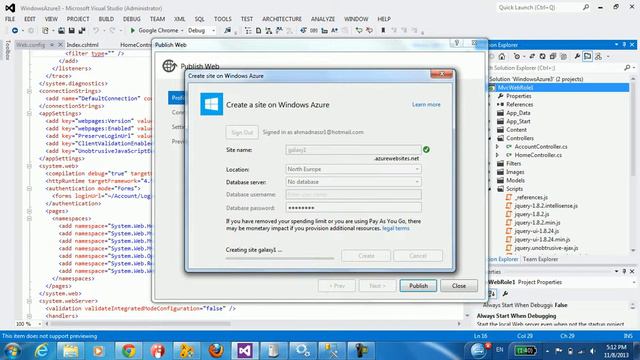The height and width of the screenshot is (360, 640).
Task: Click the site creation progress bar
Action: 280,258
